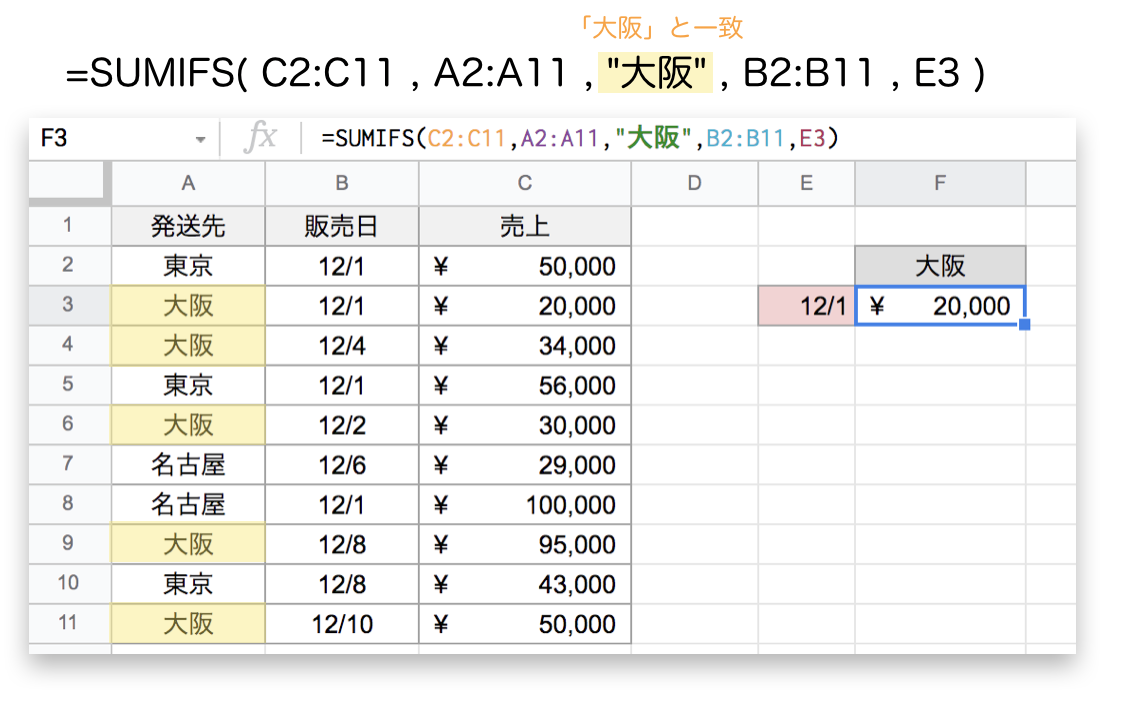Image resolution: width=1124 pixels, height=720 pixels.
Task: Select row 11 header
Action: pos(70,623)
